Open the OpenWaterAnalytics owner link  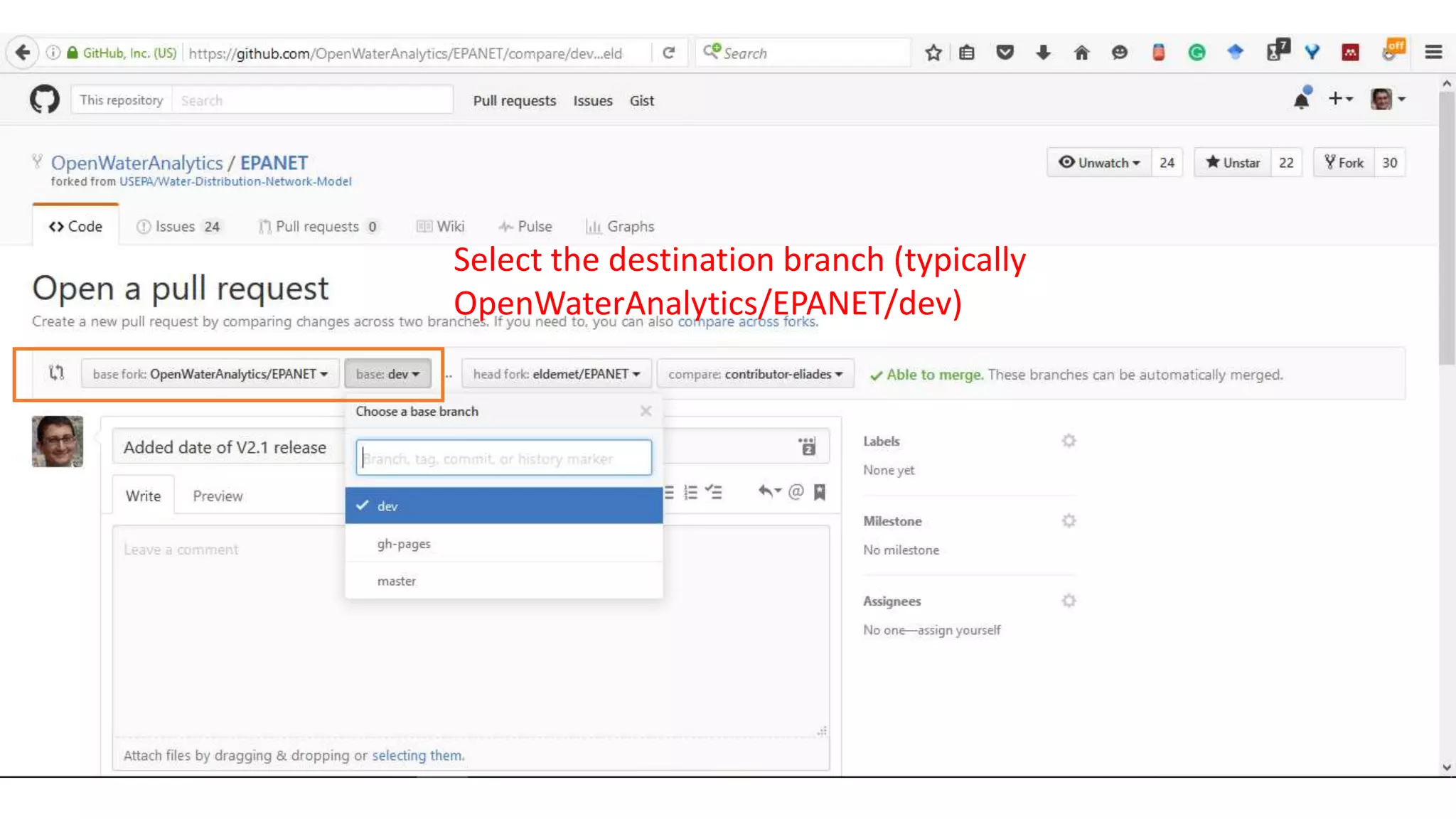coord(136,163)
